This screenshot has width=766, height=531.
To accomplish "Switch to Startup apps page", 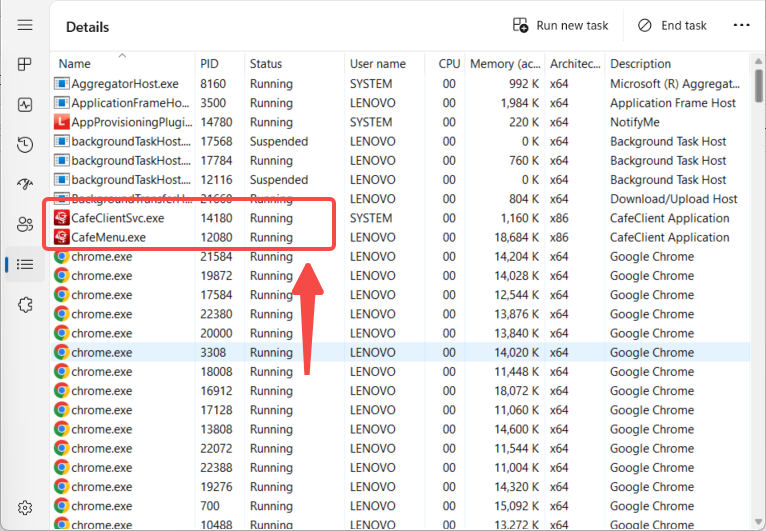I will [25, 184].
